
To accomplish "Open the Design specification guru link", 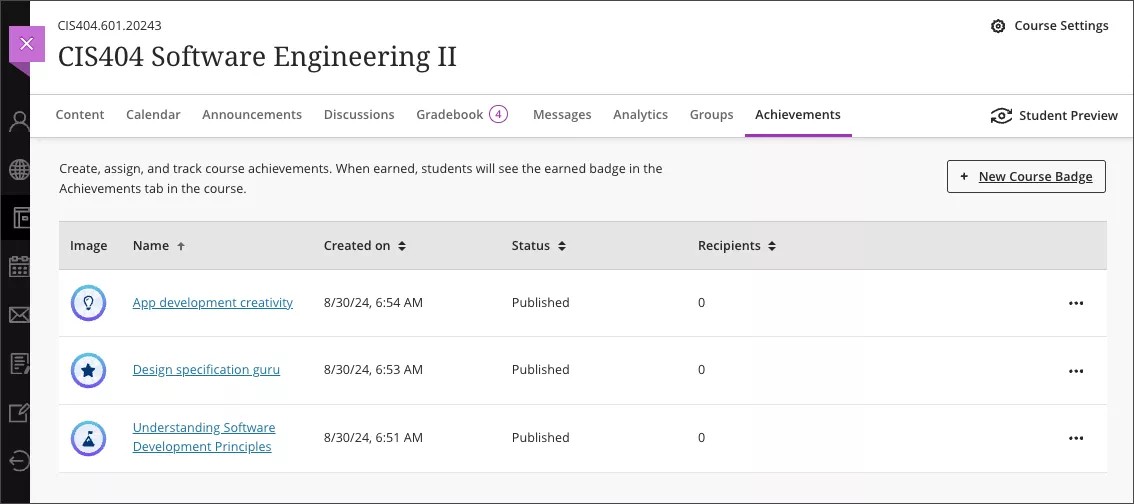I will coord(206,370).
